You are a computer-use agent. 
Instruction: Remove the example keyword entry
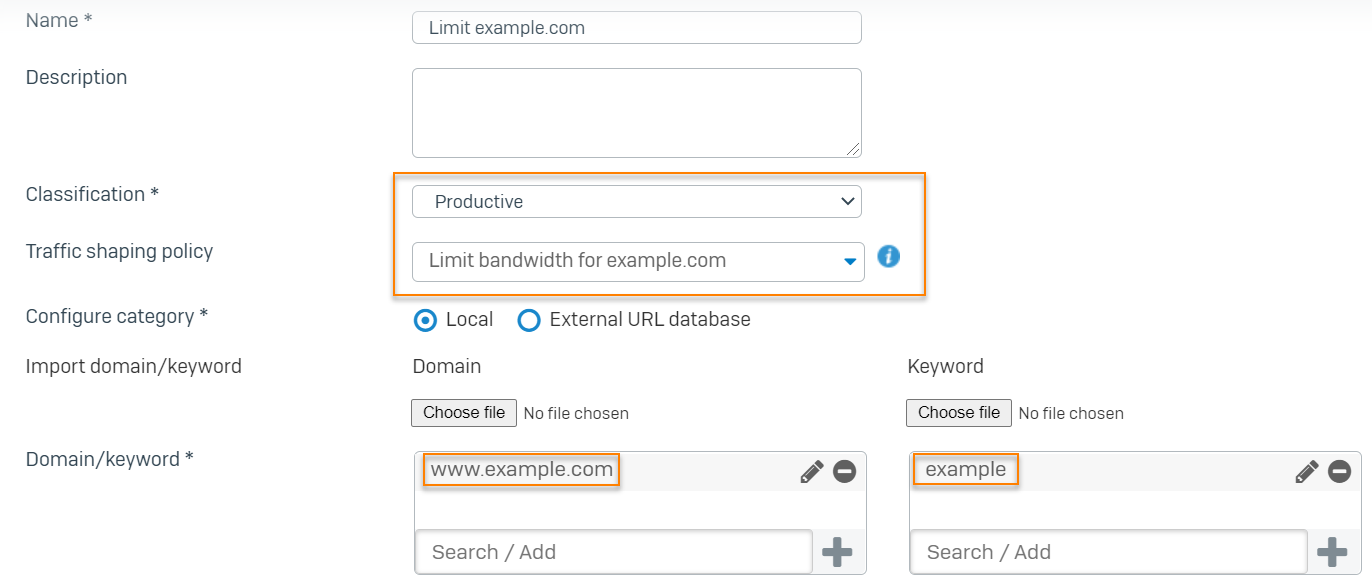[x=1340, y=470]
